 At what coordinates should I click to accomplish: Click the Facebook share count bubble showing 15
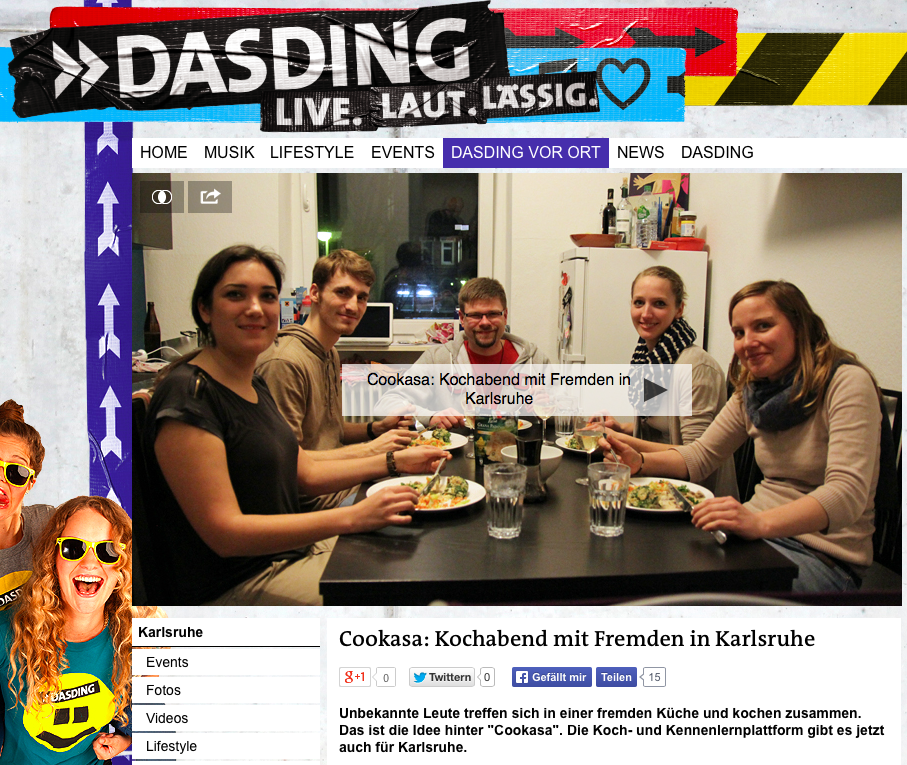point(654,677)
